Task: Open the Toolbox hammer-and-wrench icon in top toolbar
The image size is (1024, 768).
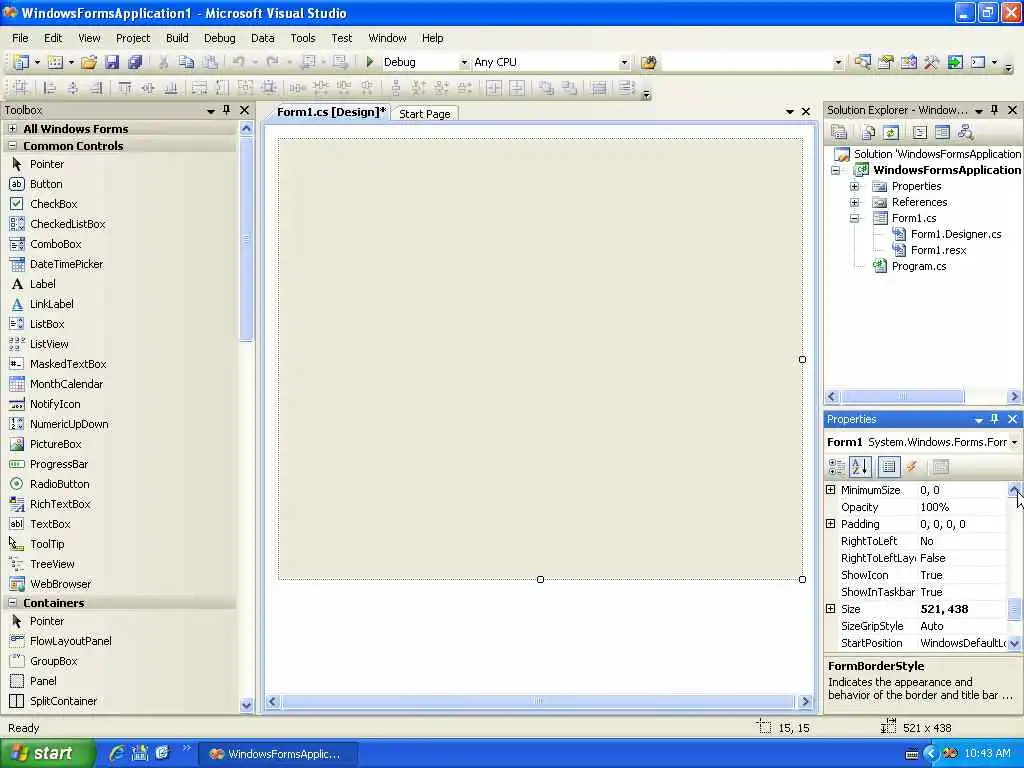Action: tap(931, 62)
